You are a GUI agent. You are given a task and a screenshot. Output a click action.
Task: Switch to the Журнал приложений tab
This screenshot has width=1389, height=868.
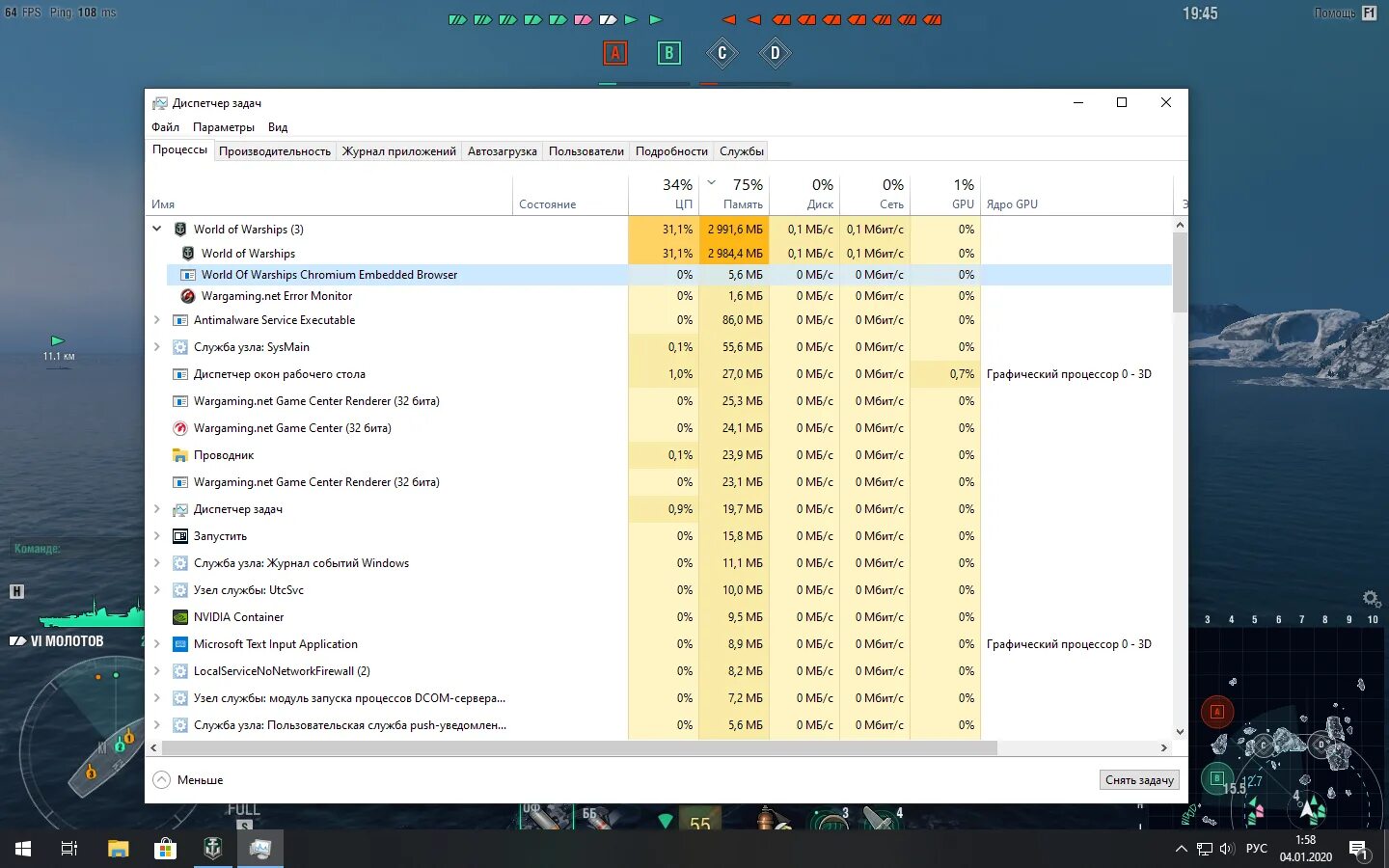tap(399, 151)
